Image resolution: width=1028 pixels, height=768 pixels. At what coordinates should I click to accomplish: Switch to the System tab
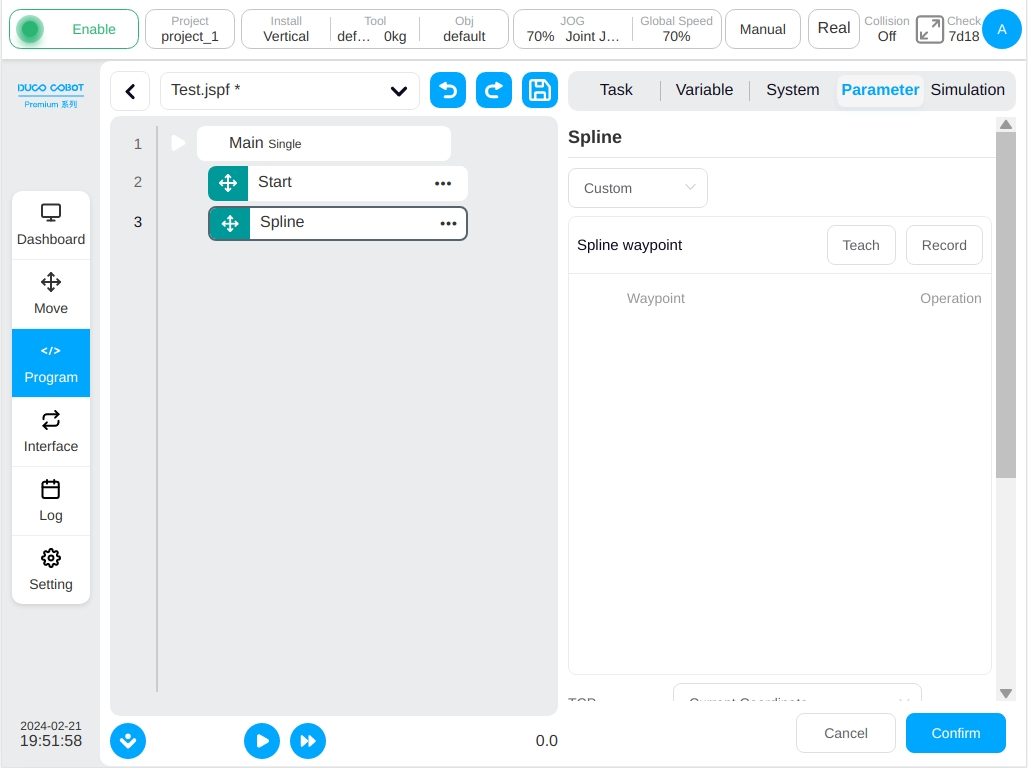[793, 90]
